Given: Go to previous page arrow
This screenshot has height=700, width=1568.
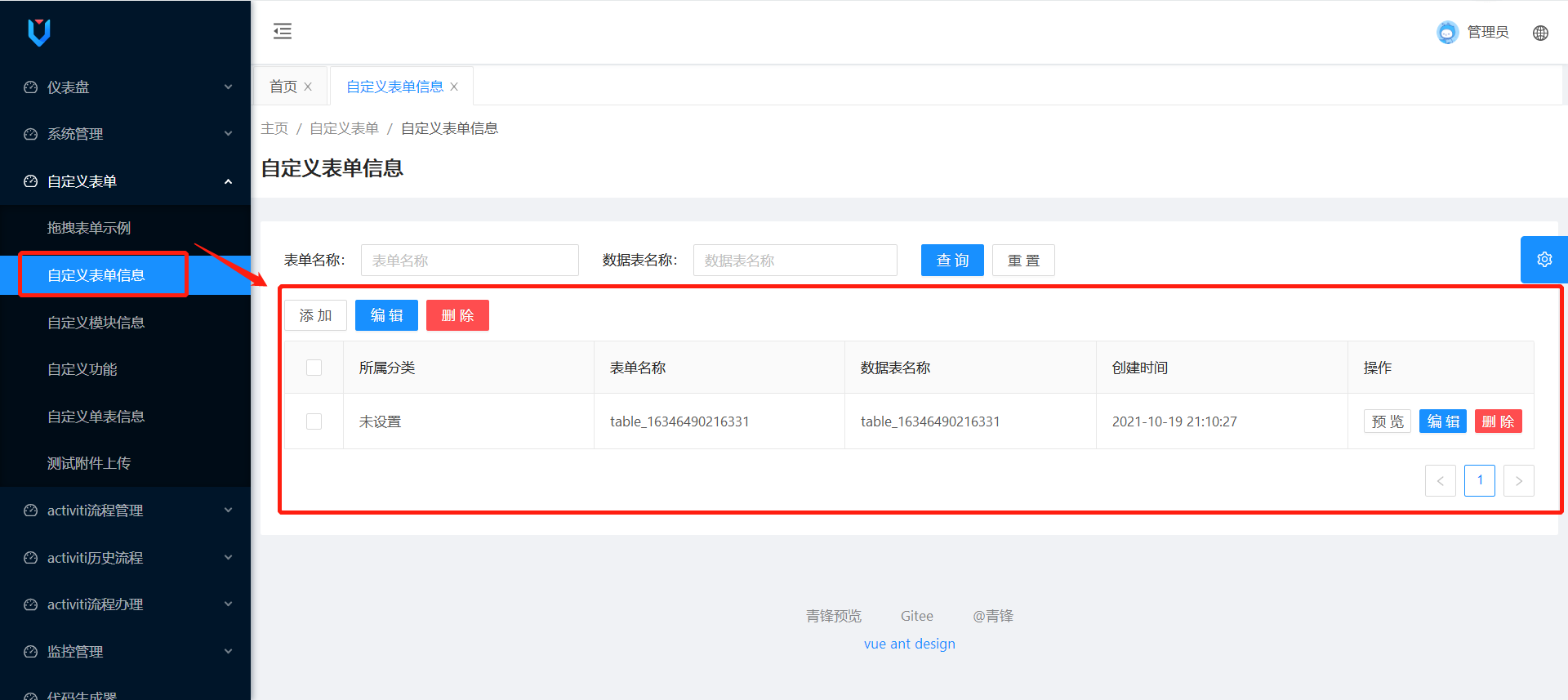Looking at the screenshot, I should point(1441,480).
